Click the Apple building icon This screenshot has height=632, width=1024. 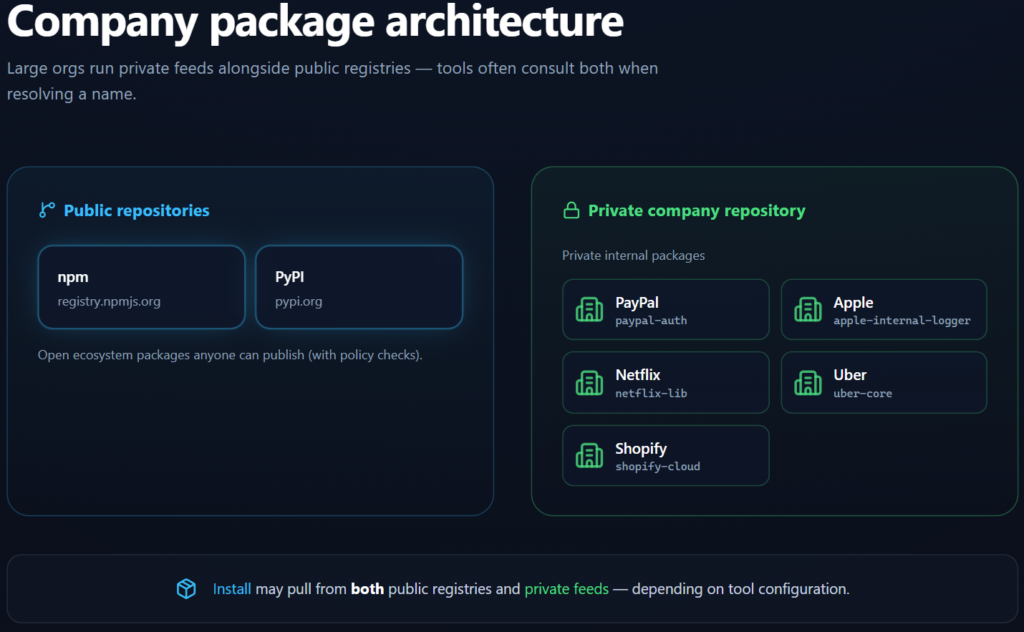point(807,310)
